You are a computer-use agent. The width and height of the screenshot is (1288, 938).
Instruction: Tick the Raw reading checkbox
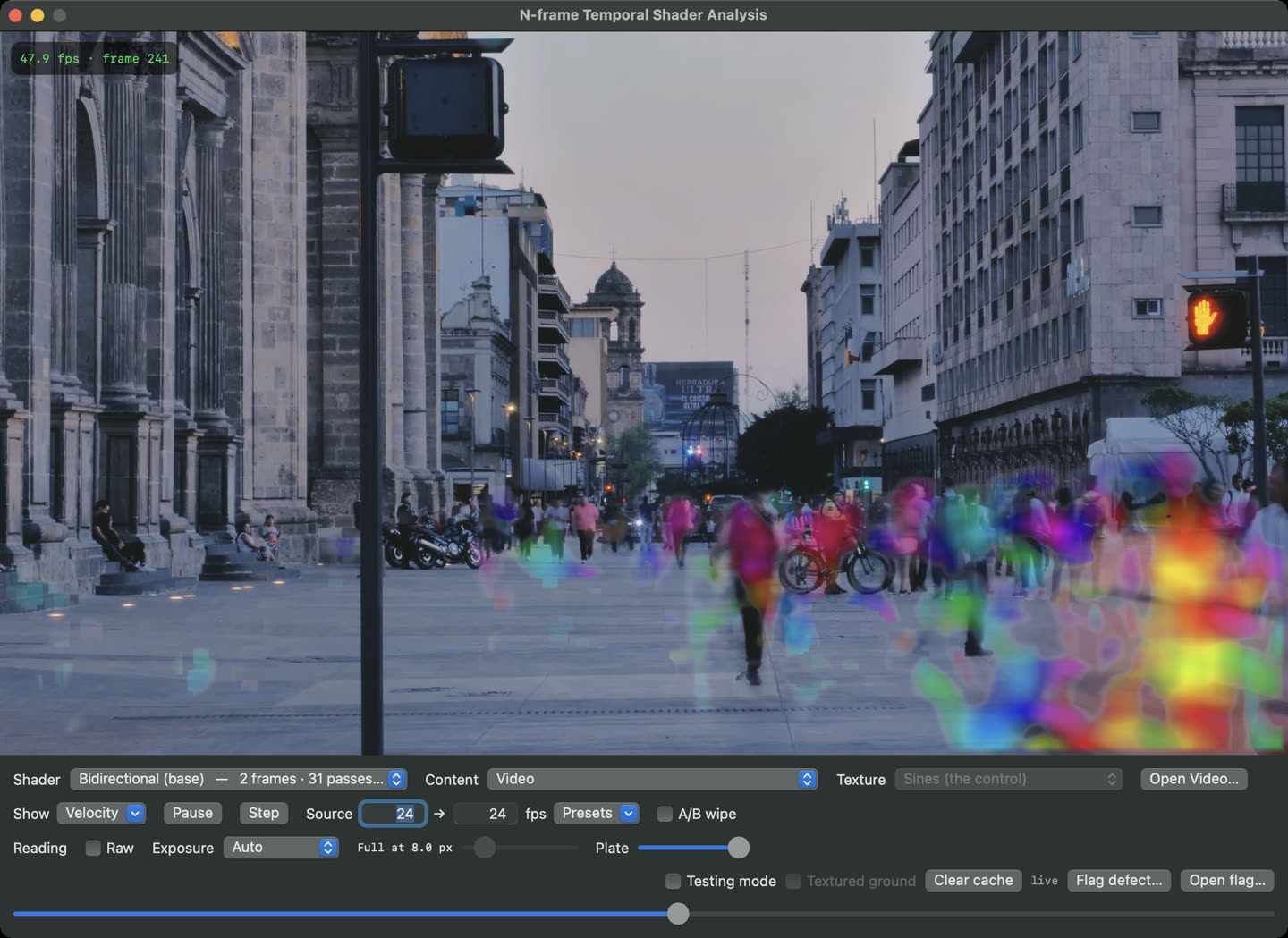tap(93, 848)
